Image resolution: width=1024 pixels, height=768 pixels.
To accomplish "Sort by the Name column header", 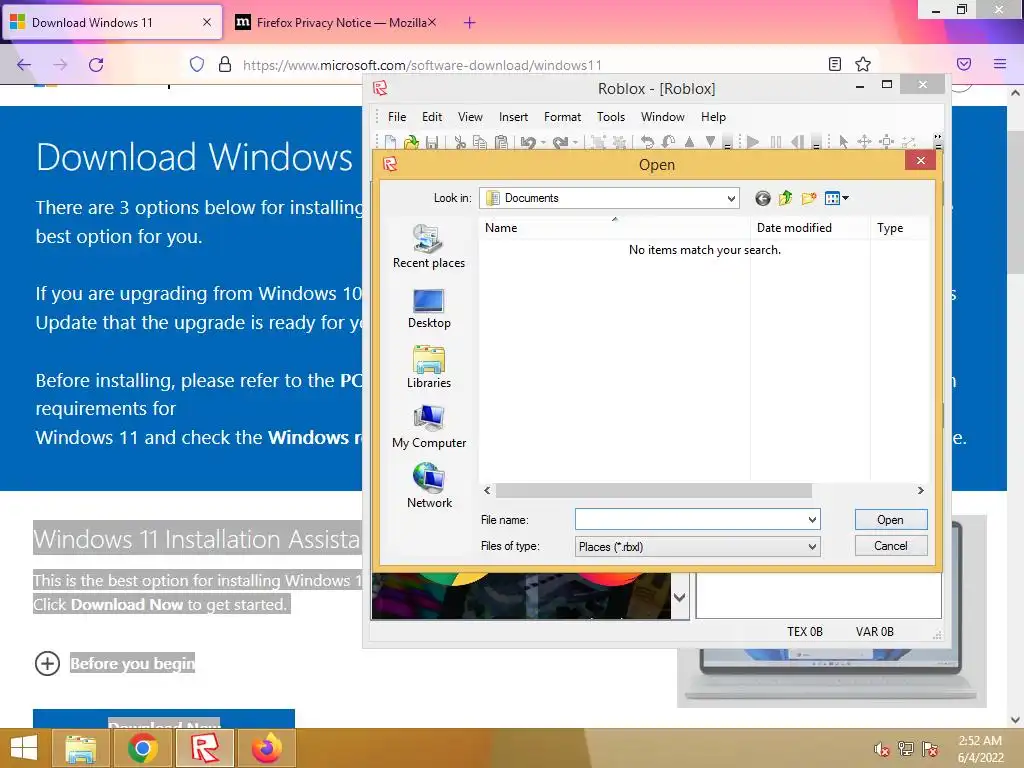I will point(614,228).
